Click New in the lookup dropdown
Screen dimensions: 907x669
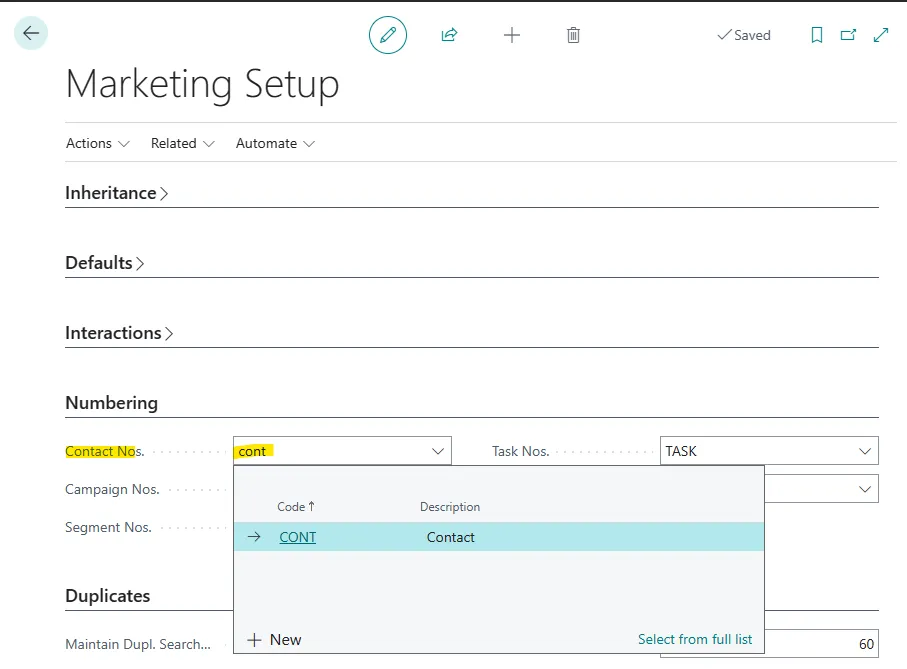click(274, 640)
